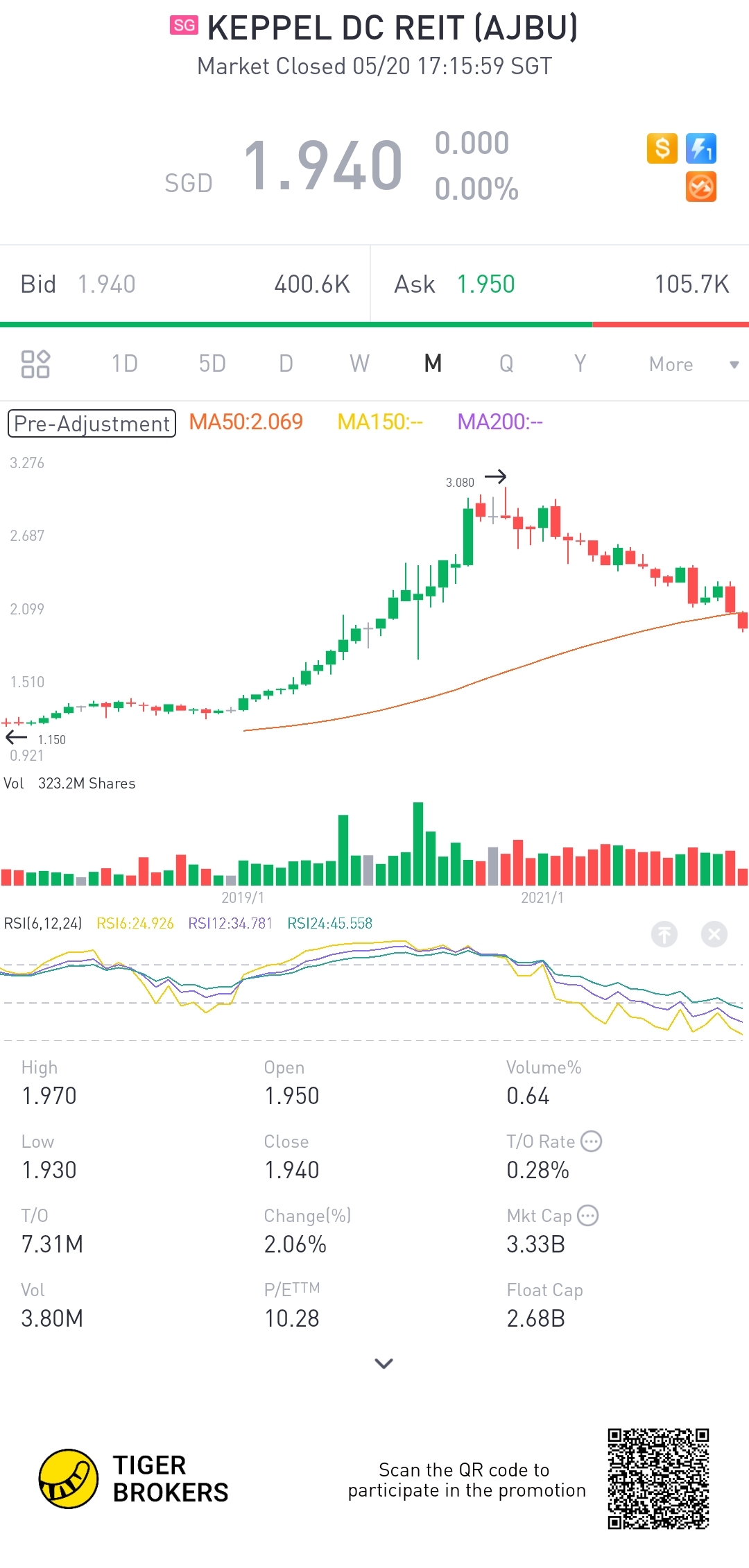Select the D daily candle tab
This screenshot has height=1568, width=749.
pos(286,363)
